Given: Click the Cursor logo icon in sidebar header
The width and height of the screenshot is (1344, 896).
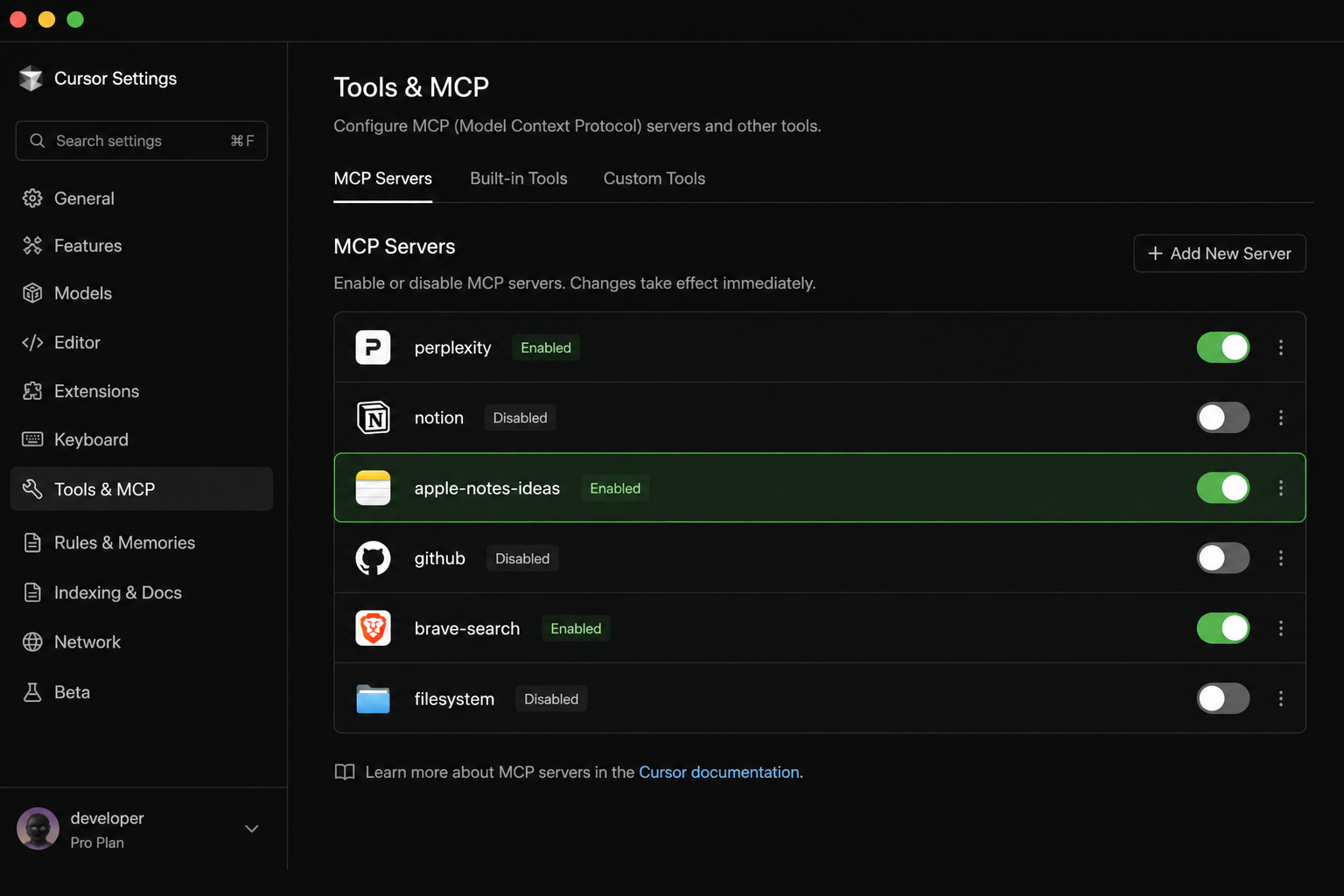Looking at the screenshot, I should tap(31, 79).
